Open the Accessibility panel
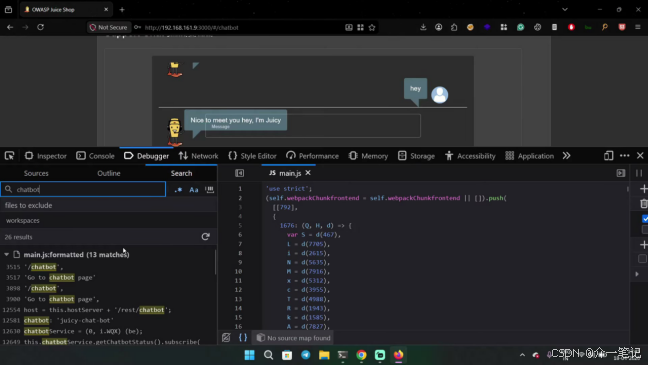Screen dimensions: 648x365 (470, 156)
